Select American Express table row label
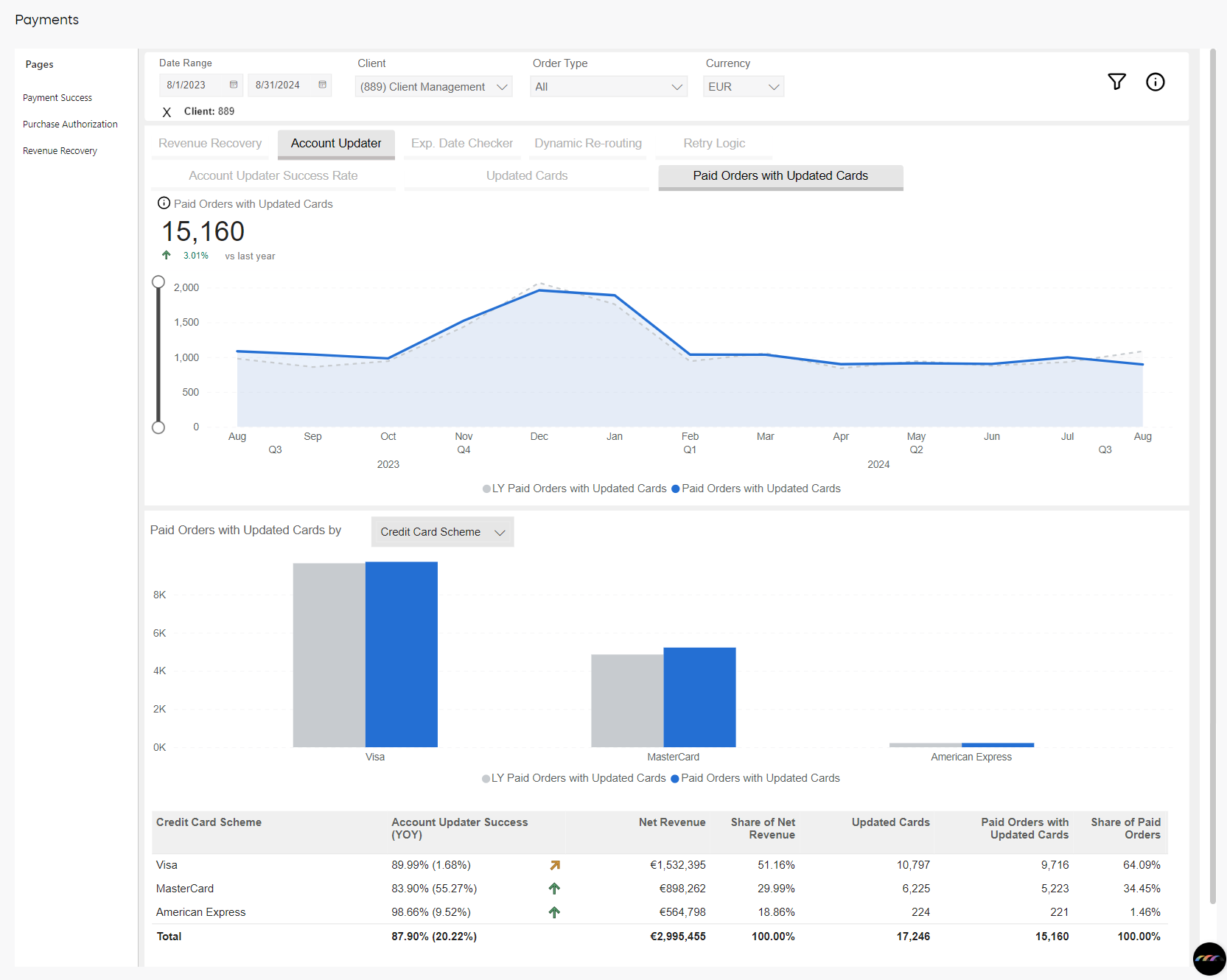1227x980 pixels. tap(200, 912)
